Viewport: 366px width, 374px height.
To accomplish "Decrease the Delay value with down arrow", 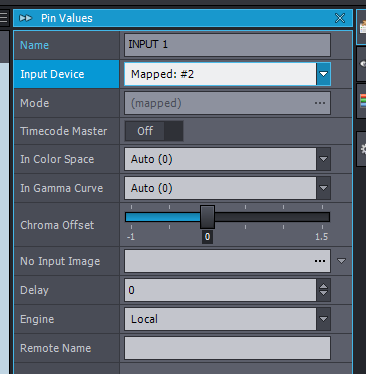I will click(x=323, y=293).
